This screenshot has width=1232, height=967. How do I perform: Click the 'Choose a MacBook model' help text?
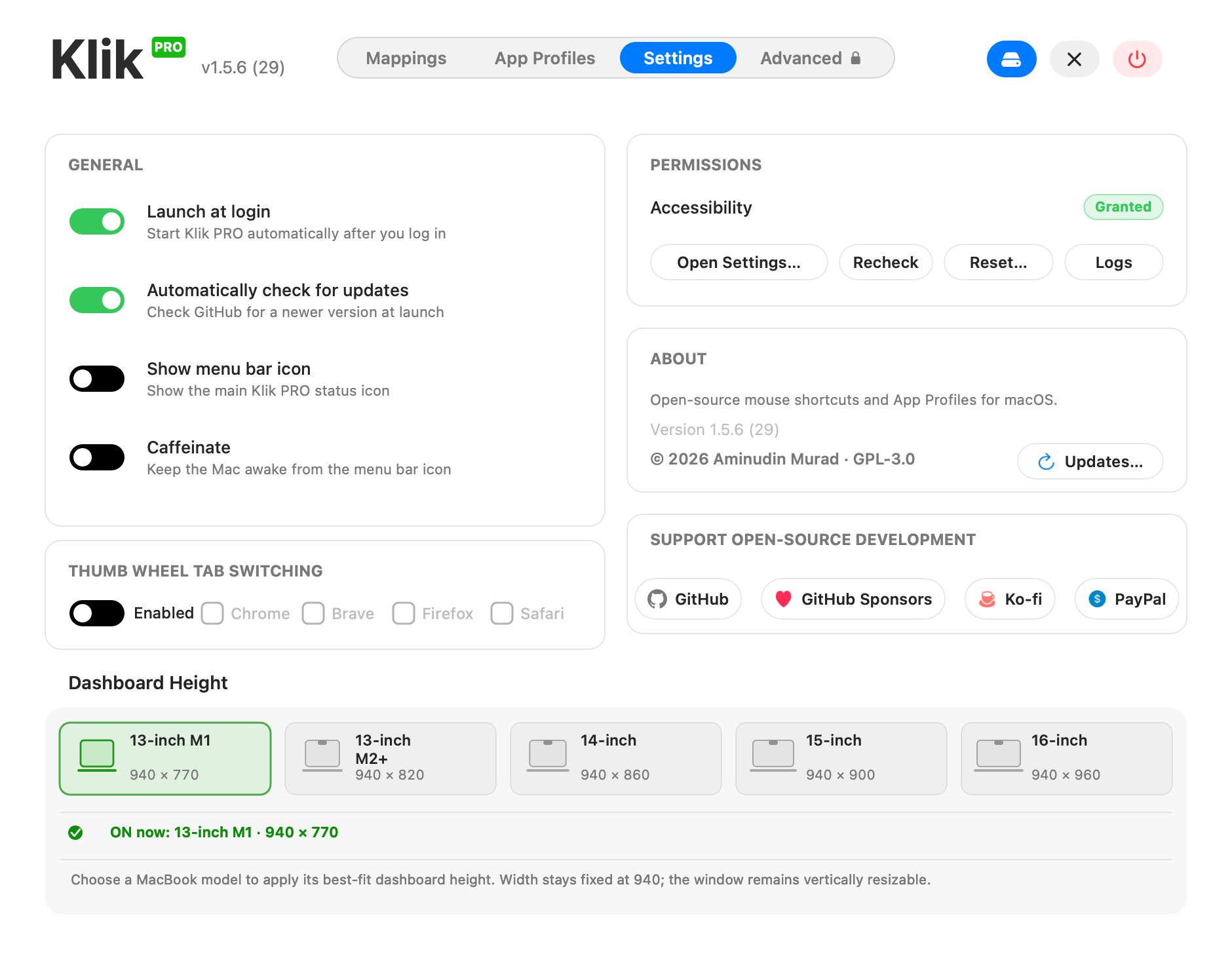(x=501, y=880)
